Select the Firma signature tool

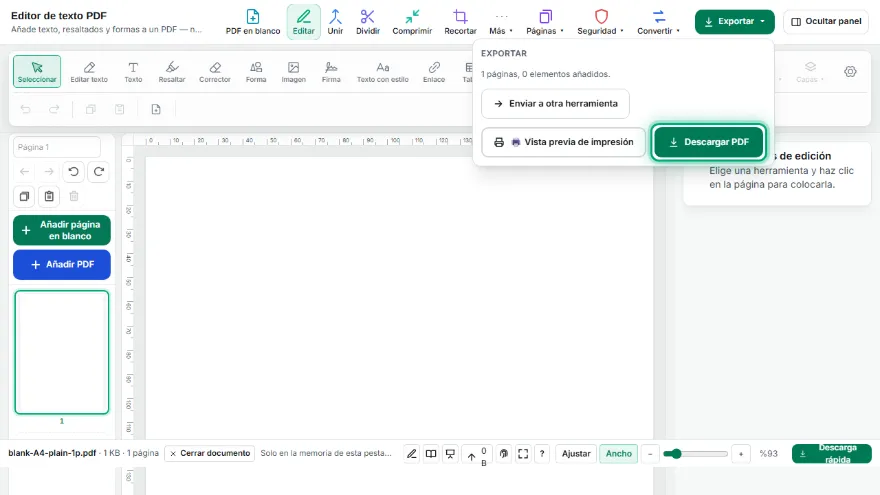(x=331, y=72)
